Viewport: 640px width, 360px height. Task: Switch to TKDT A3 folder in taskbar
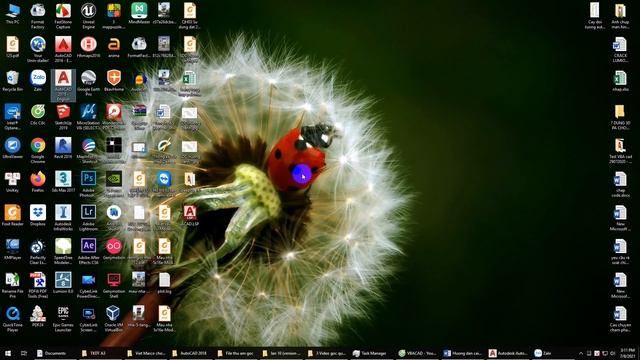pyautogui.click(x=100, y=353)
